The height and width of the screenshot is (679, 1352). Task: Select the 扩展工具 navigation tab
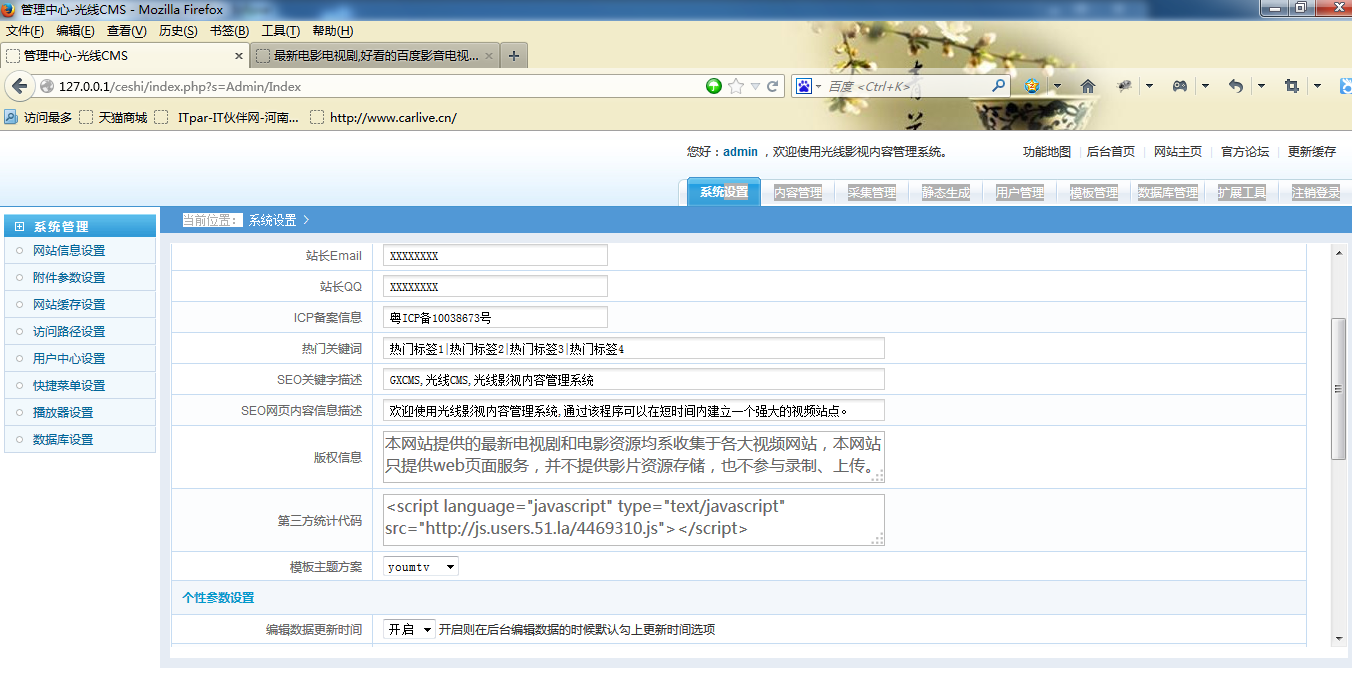1242,193
